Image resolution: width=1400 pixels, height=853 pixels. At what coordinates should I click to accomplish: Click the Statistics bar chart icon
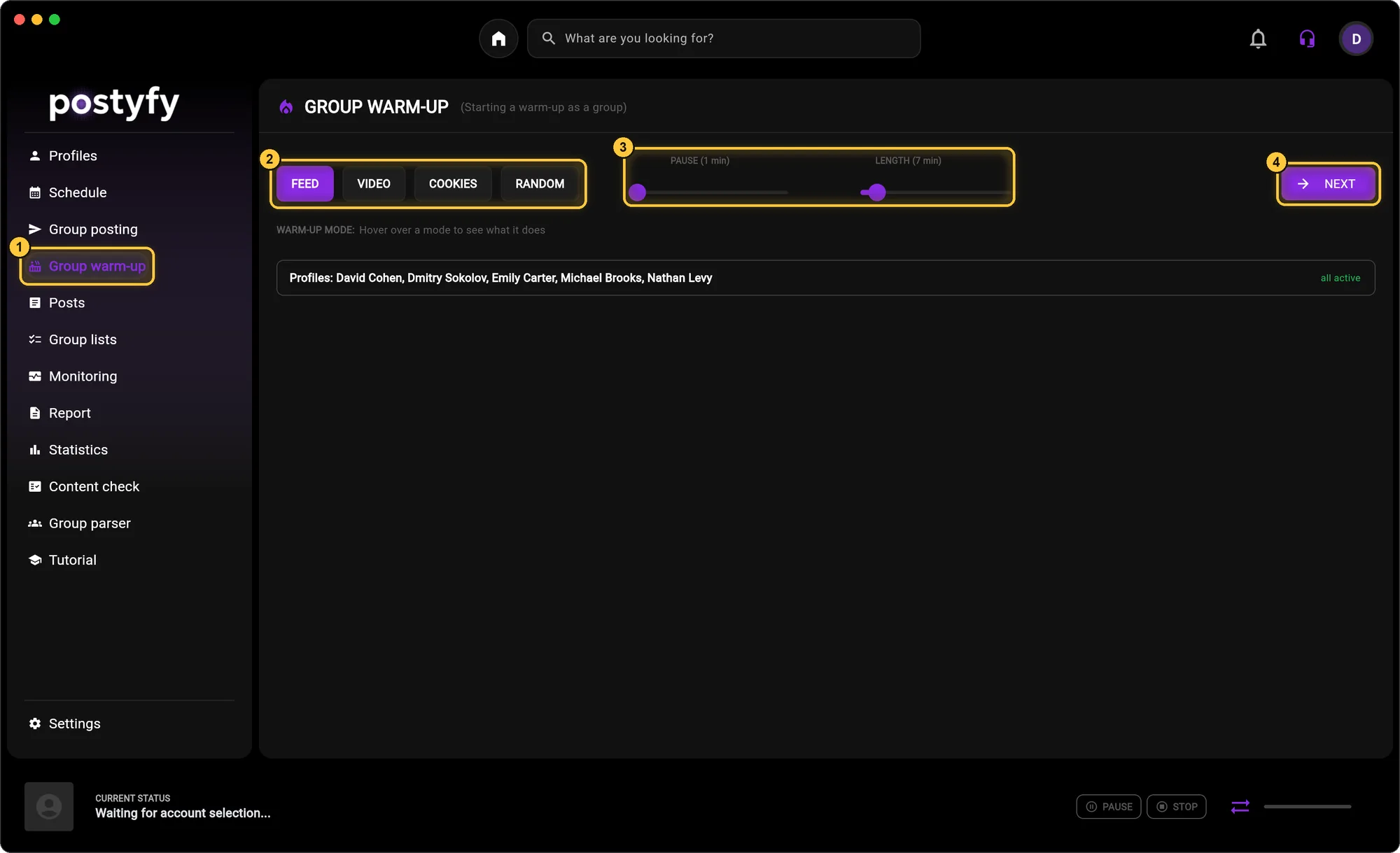pos(35,450)
